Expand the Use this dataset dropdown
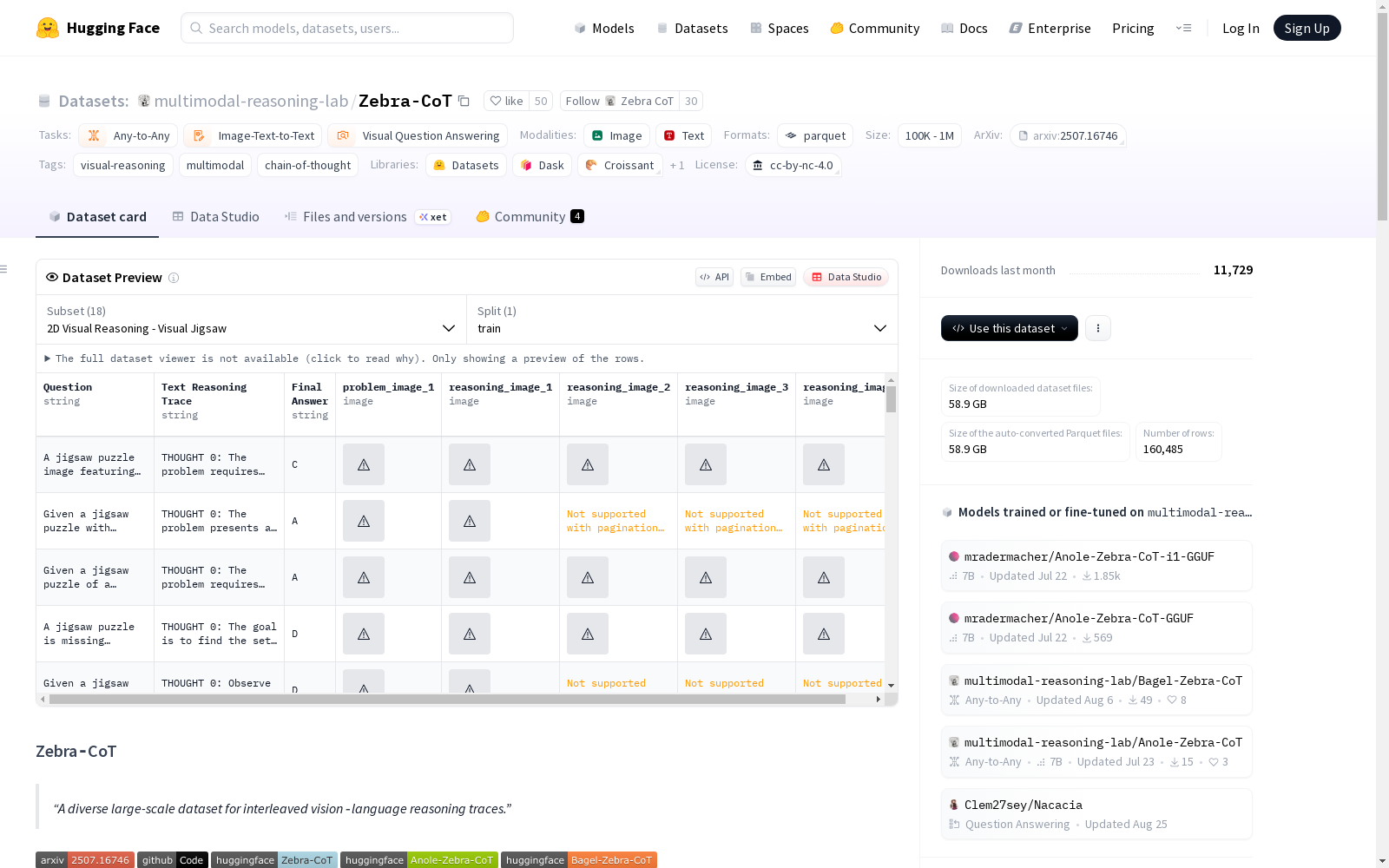This screenshot has width=1389, height=868. pyautogui.click(x=1010, y=328)
